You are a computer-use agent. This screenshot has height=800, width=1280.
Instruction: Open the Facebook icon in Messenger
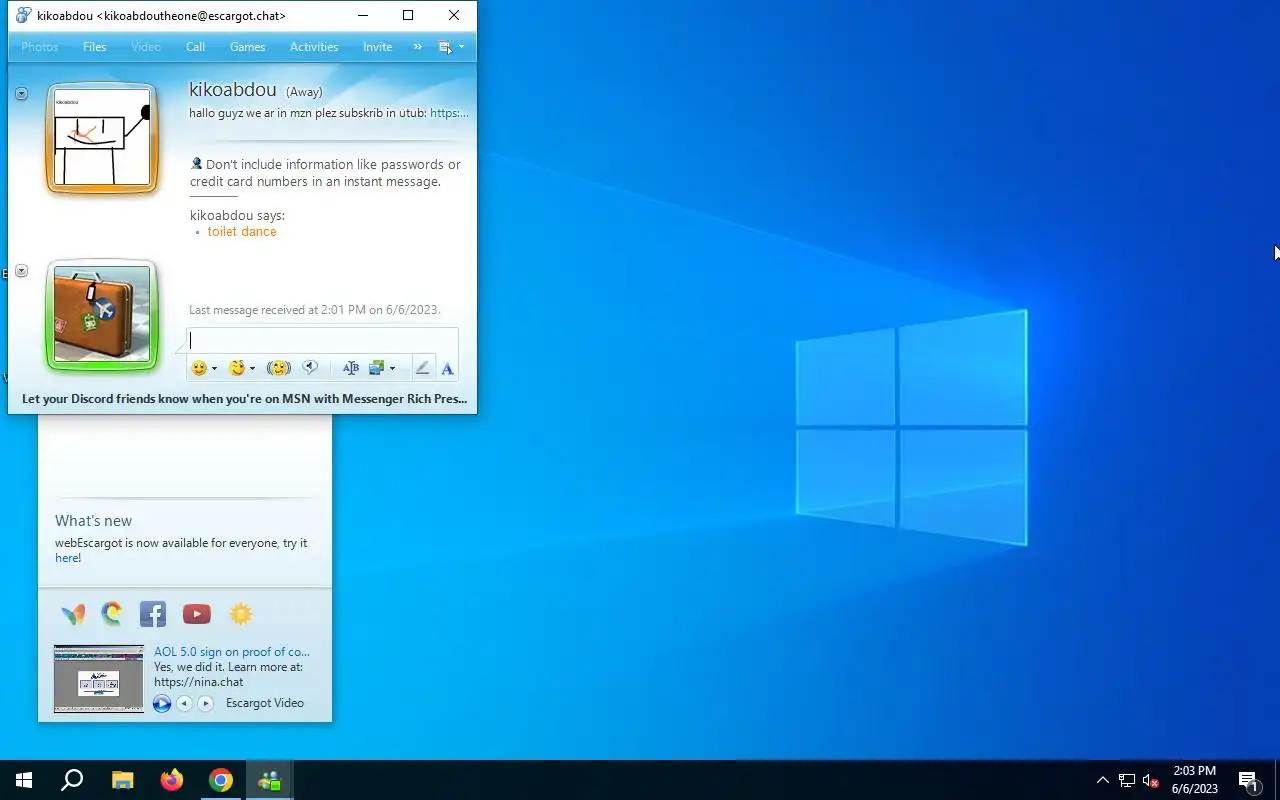pos(153,614)
